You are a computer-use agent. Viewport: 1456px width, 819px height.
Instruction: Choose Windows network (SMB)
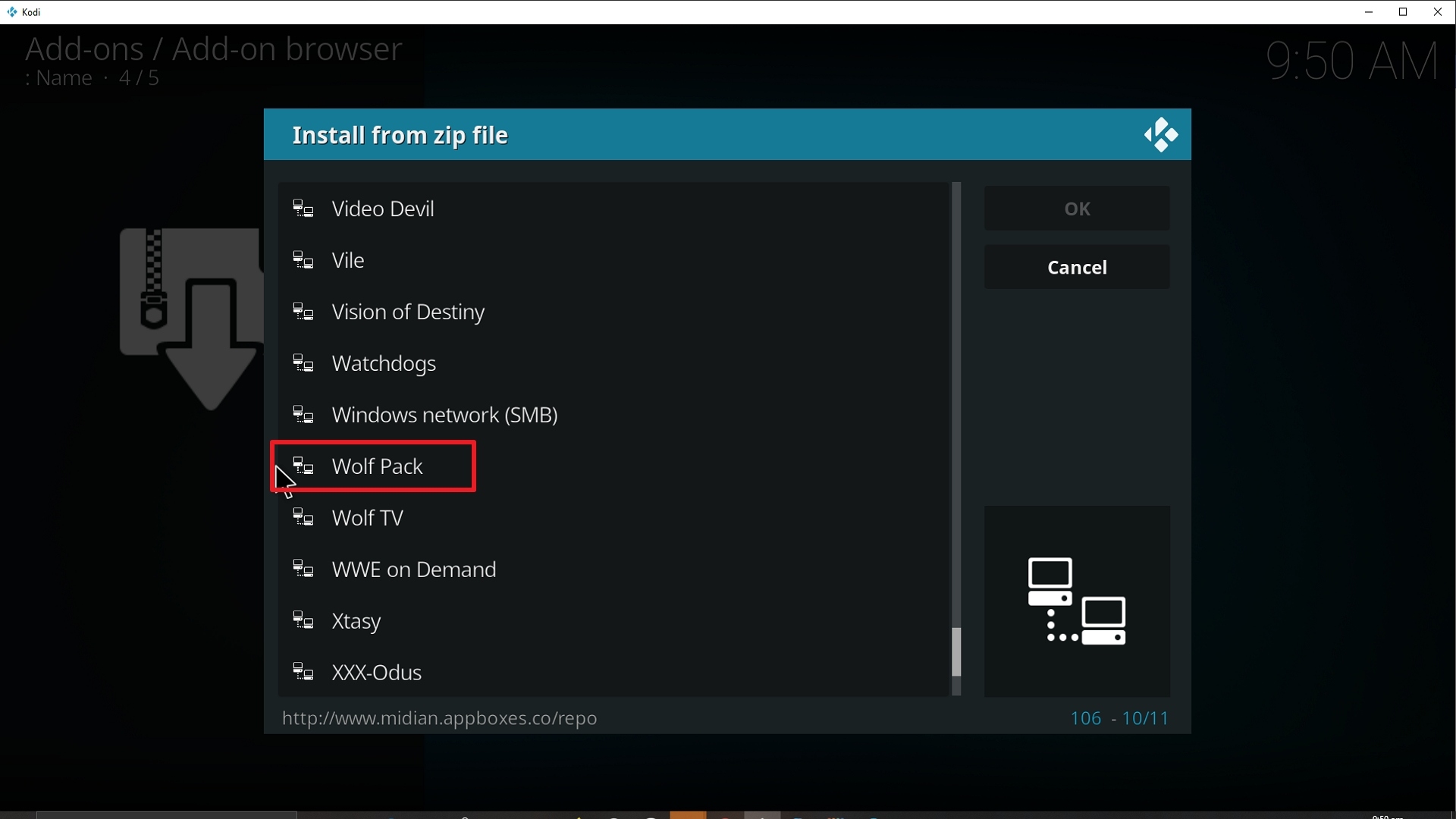614,415
